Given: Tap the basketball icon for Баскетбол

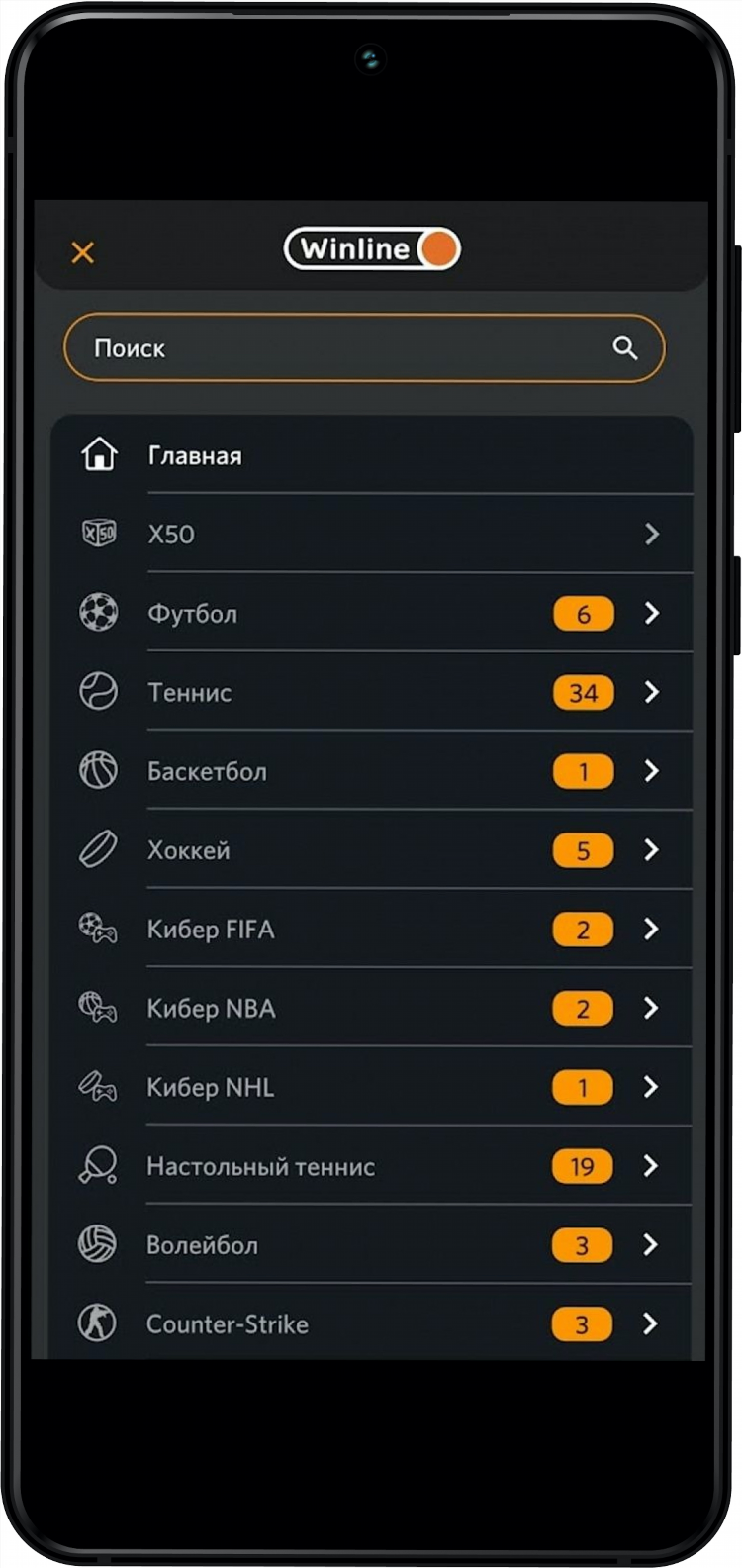Looking at the screenshot, I should point(99,770).
